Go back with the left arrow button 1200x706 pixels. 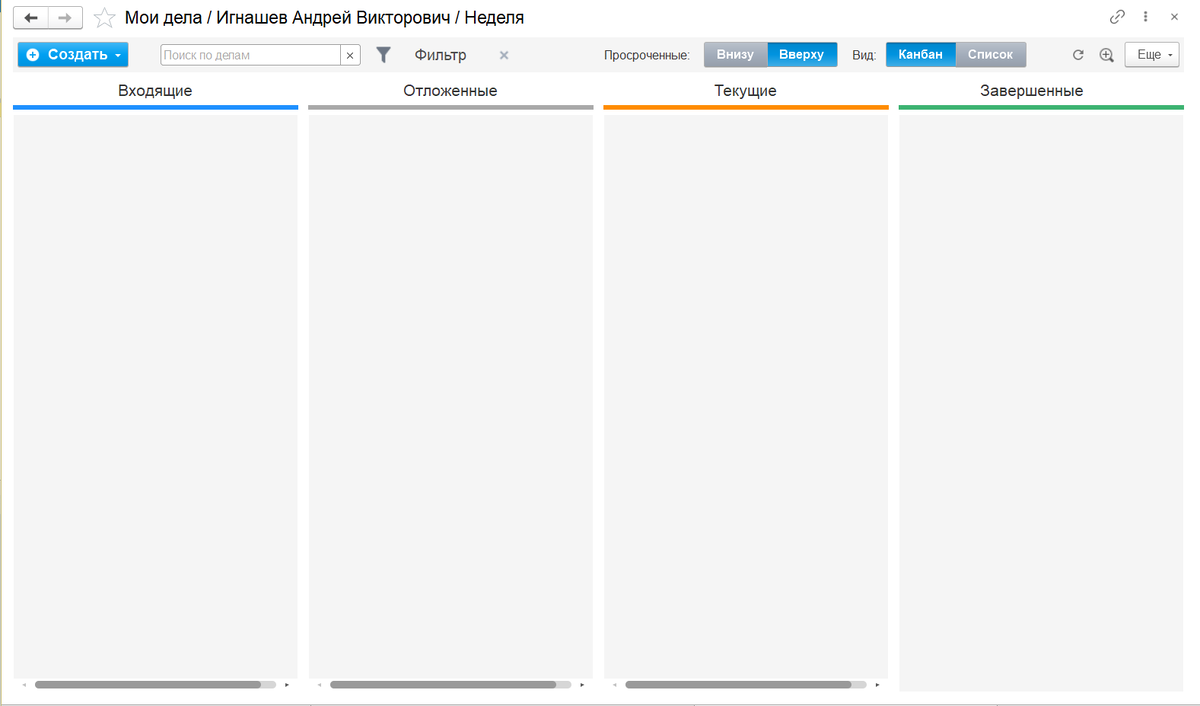[x=31, y=18]
